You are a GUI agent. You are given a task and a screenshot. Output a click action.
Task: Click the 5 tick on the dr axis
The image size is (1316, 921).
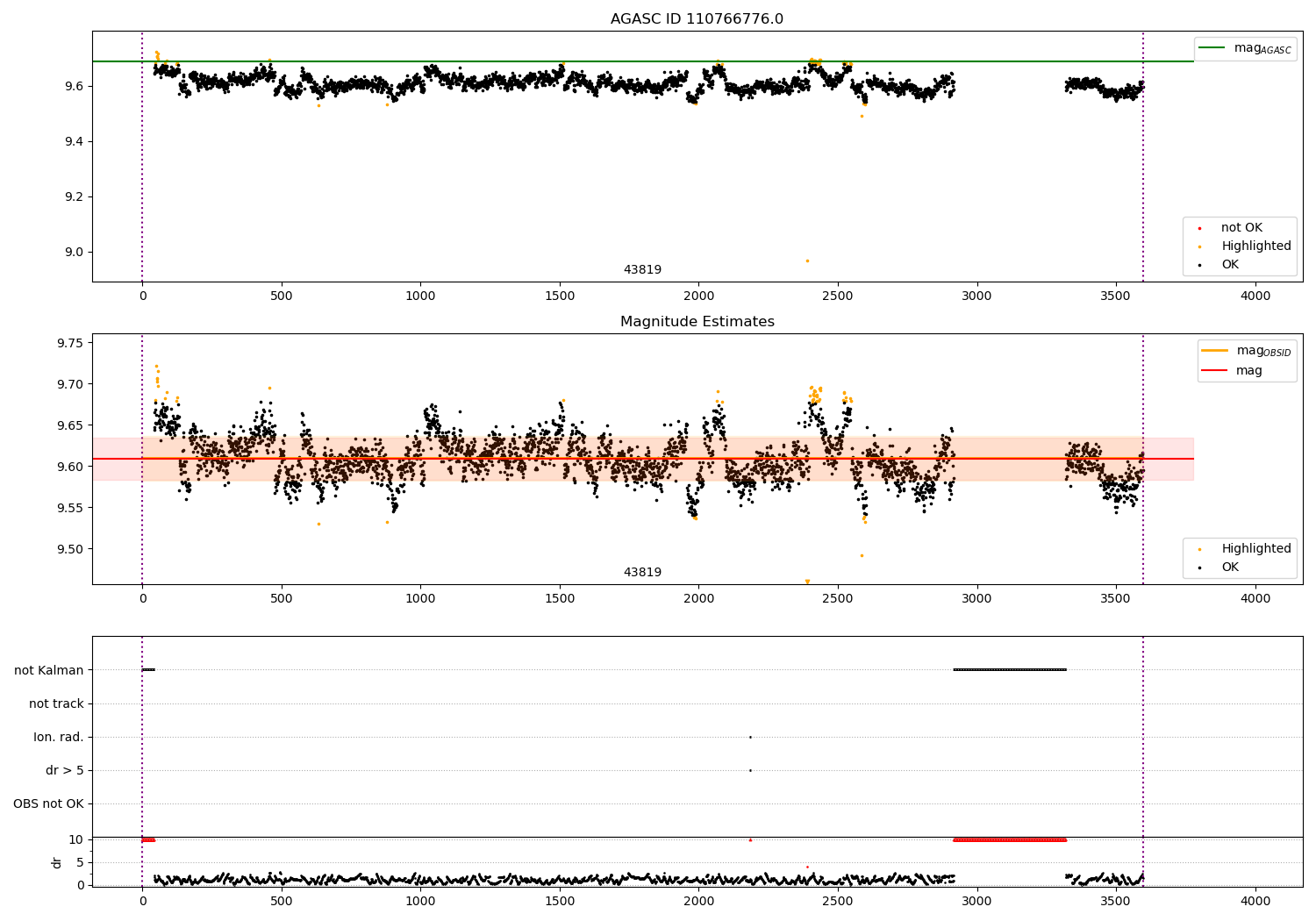(x=81, y=863)
